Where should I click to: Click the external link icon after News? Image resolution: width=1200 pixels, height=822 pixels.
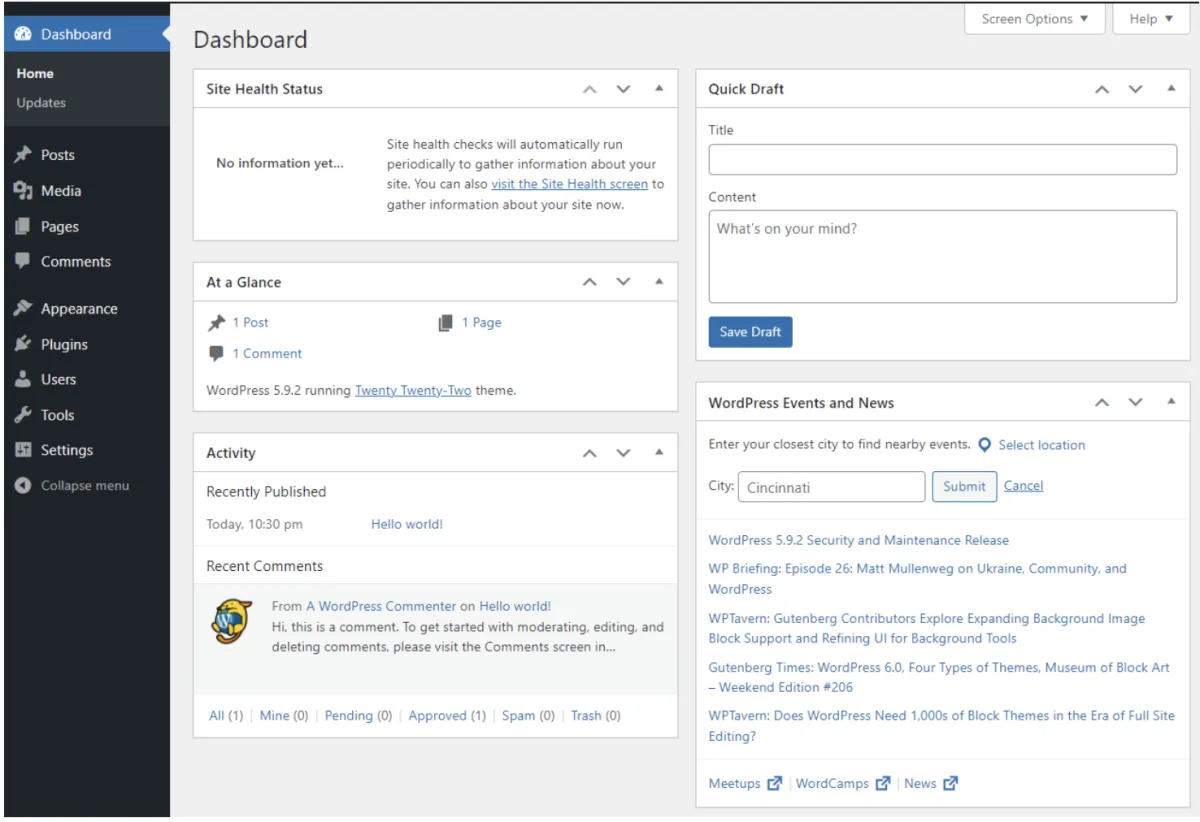click(x=950, y=784)
